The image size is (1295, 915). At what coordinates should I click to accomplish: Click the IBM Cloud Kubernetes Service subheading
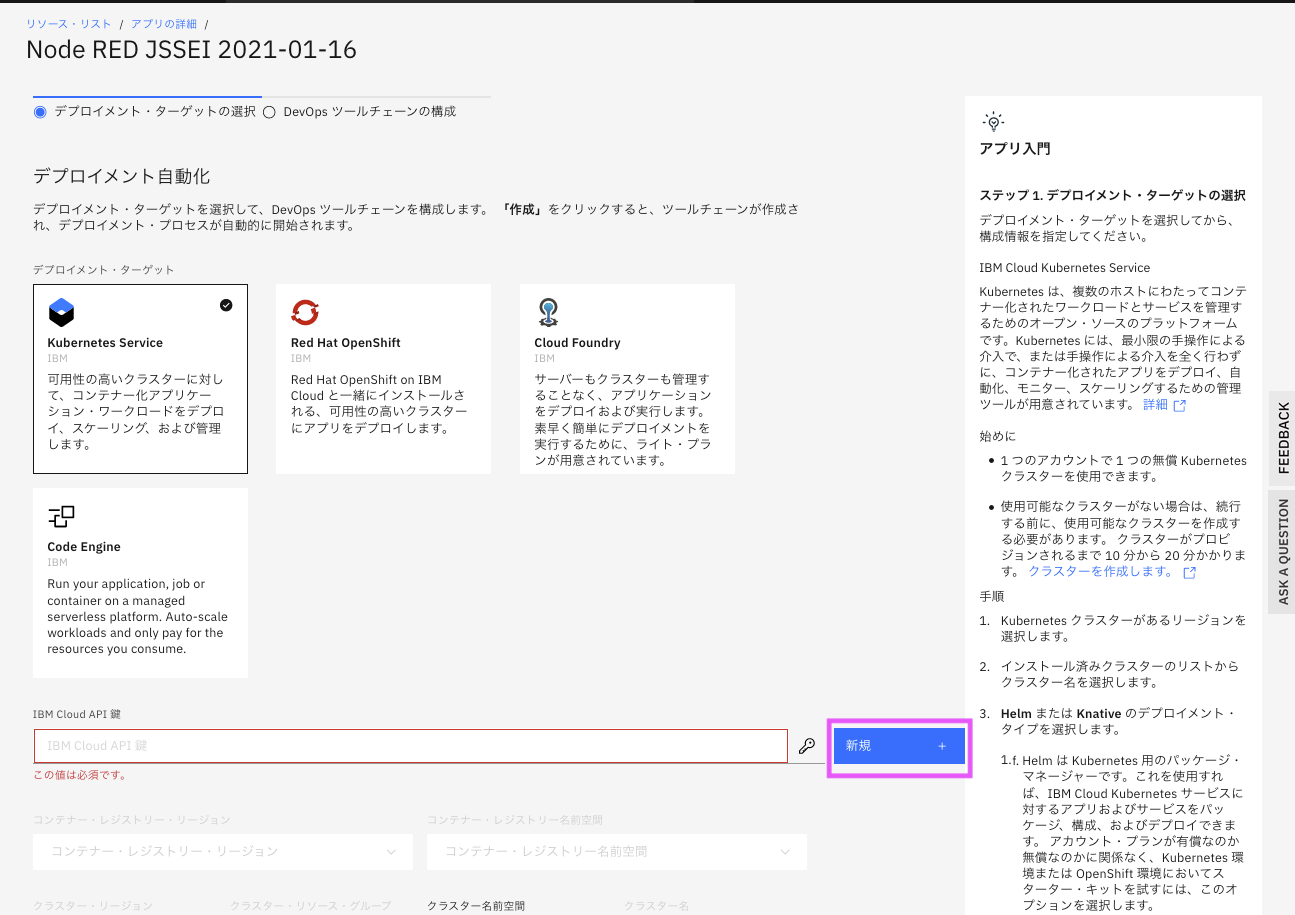pyautogui.click(x=1064, y=268)
